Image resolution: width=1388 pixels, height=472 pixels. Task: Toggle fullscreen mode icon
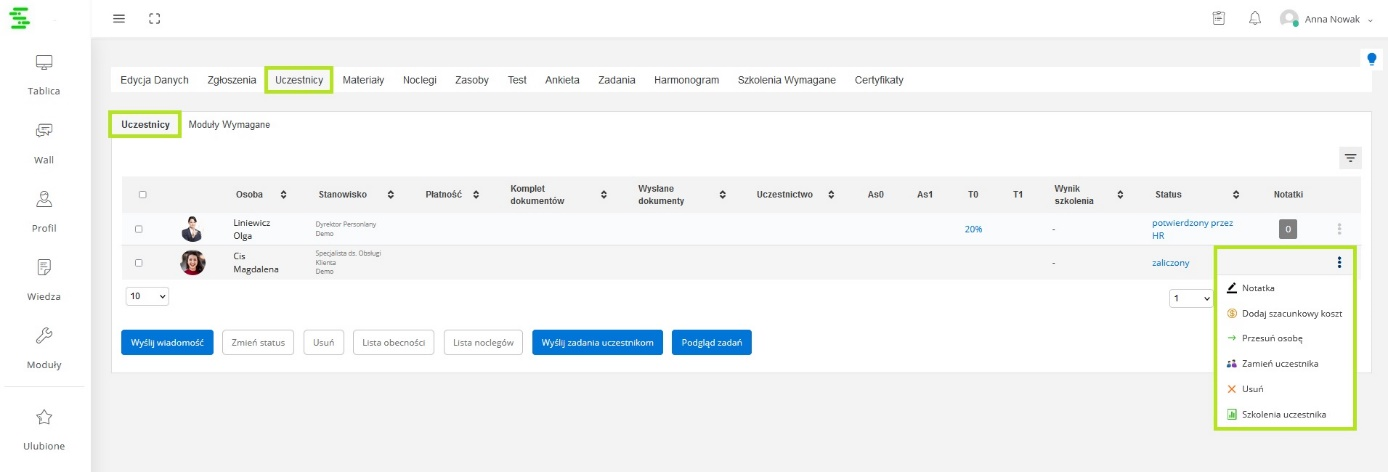(154, 19)
